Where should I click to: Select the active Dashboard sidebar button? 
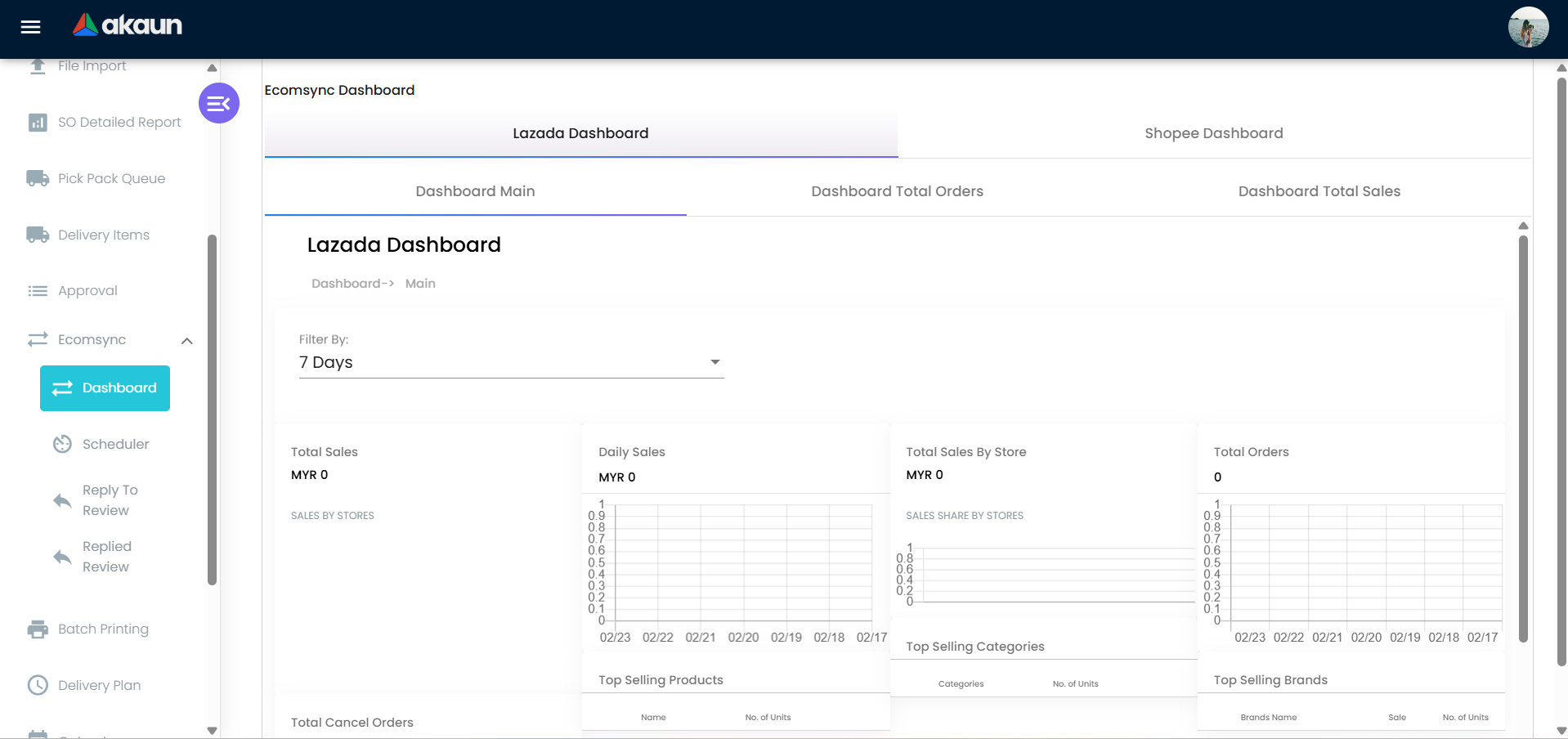(x=105, y=388)
